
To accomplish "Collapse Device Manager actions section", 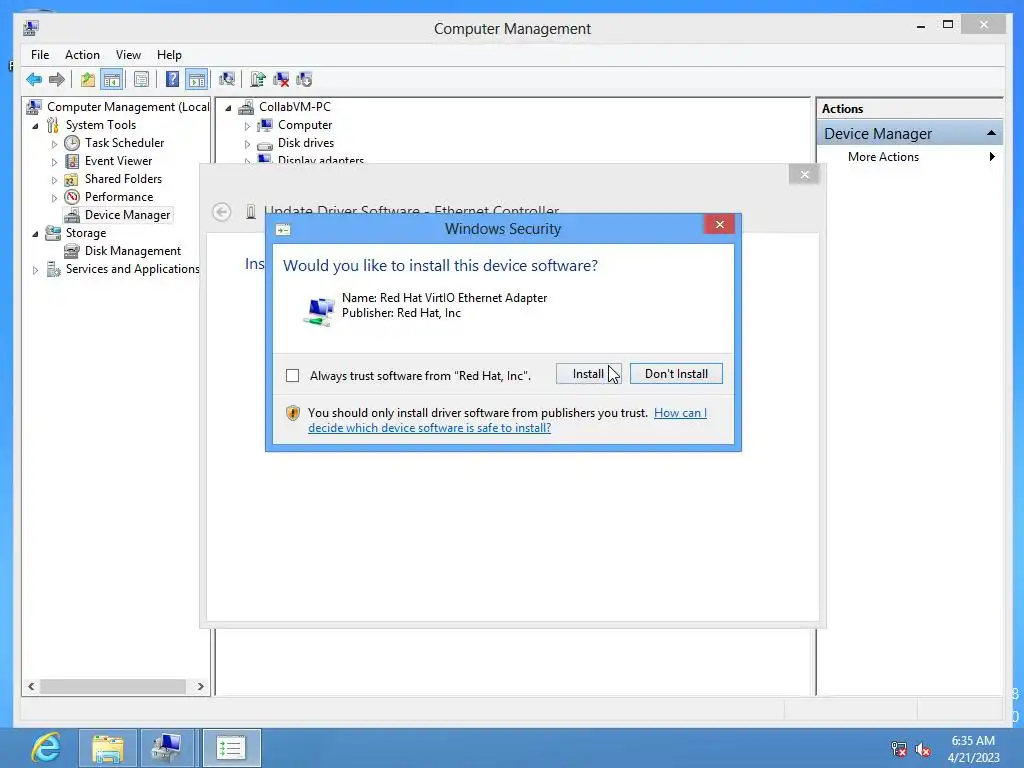I will 991,133.
